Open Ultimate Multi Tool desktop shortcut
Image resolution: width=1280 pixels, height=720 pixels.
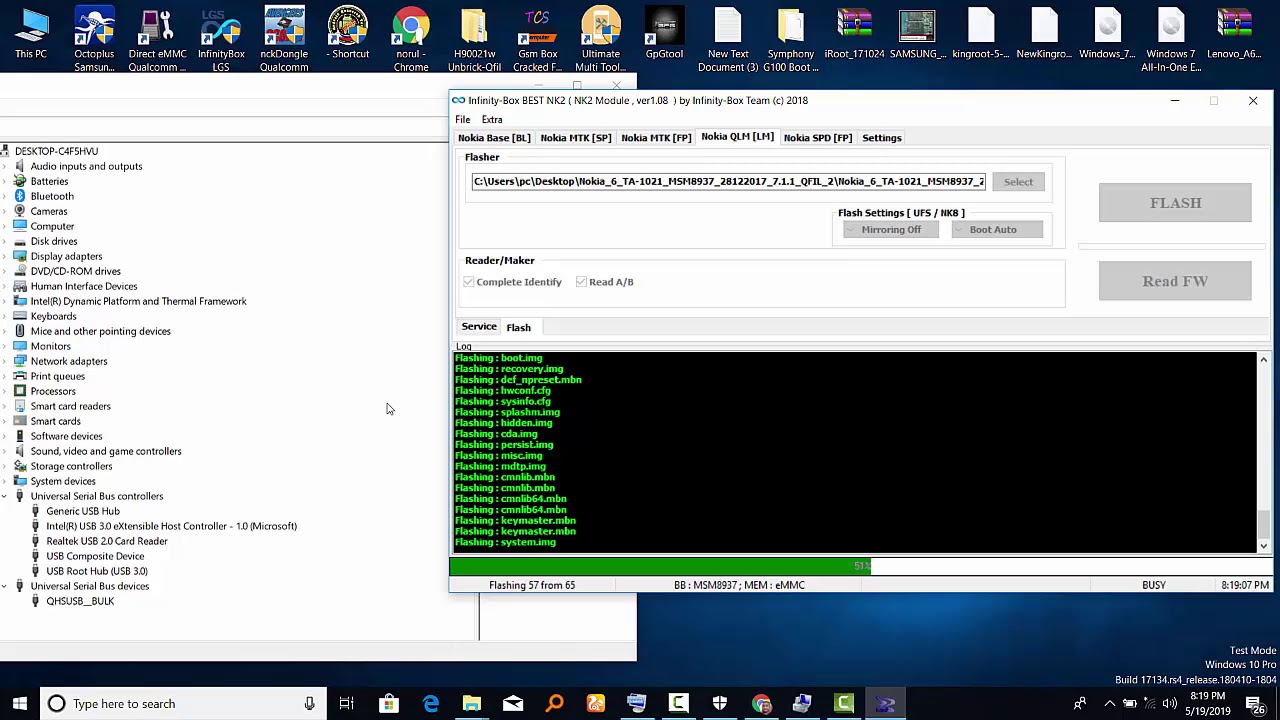click(x=600, y=40)
